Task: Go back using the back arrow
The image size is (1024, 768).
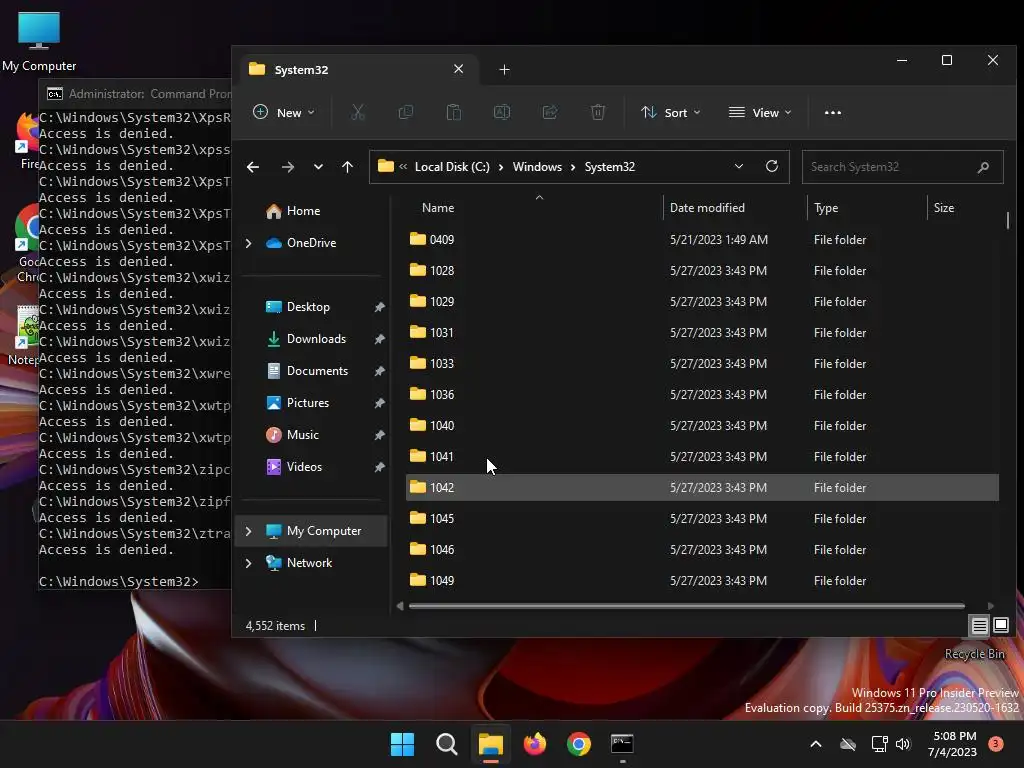Action: (253, 167)
